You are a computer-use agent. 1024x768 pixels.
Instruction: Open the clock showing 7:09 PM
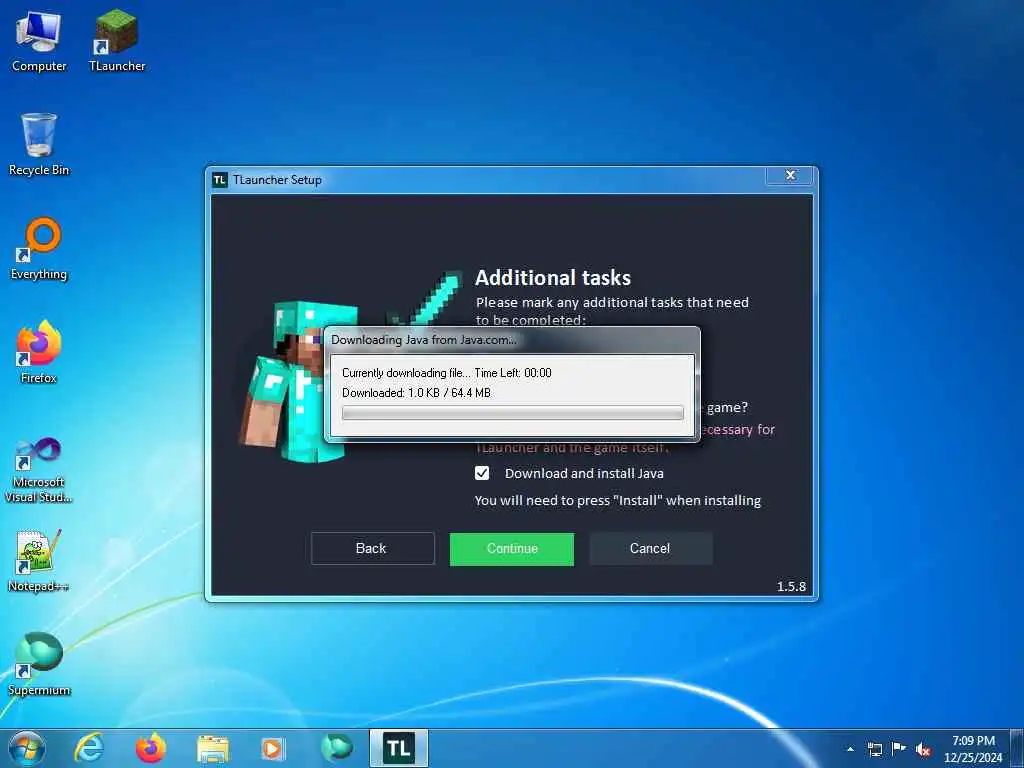click(973, 749)
